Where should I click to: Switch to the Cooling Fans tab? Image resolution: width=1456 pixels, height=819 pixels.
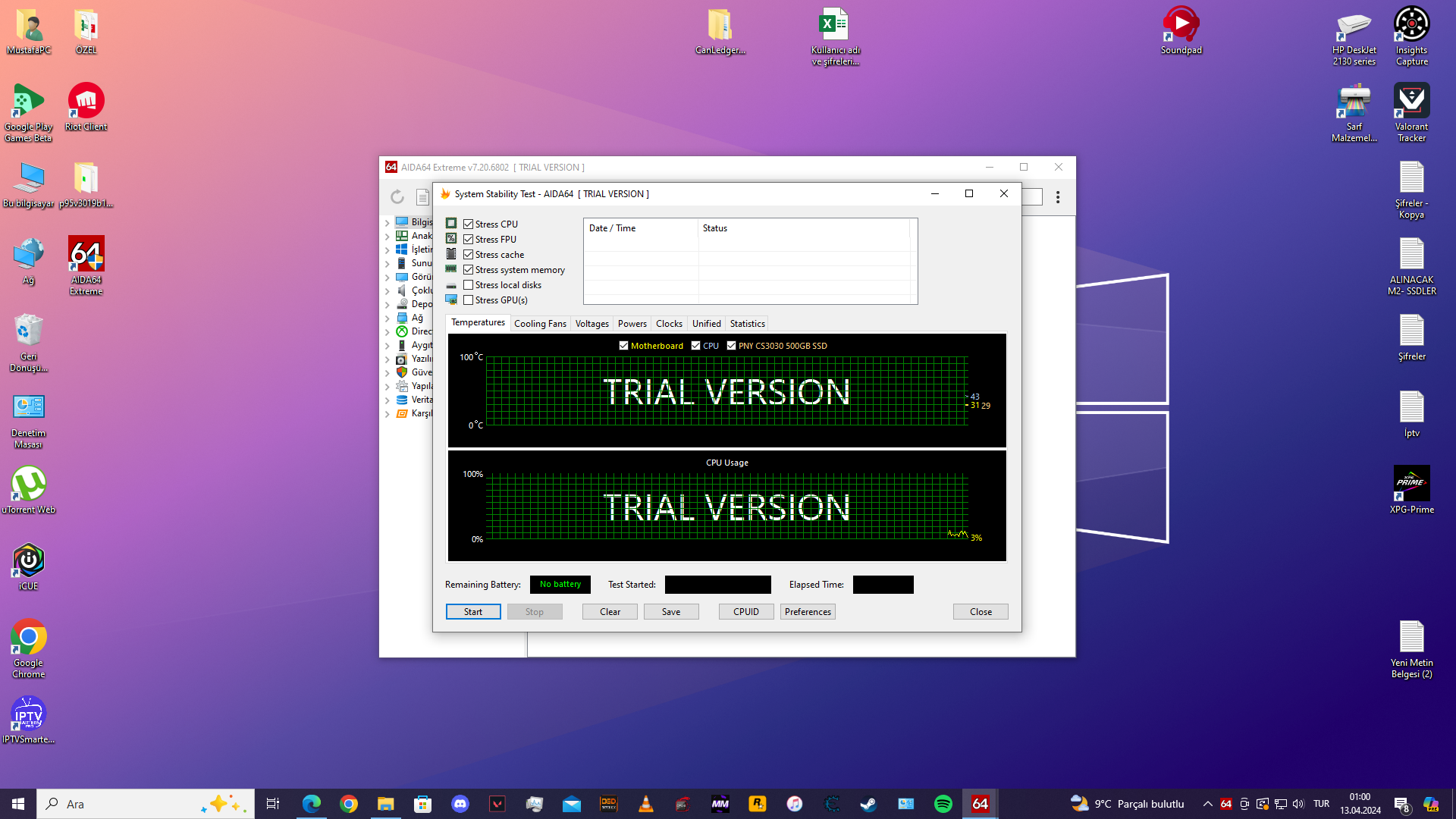540,324
